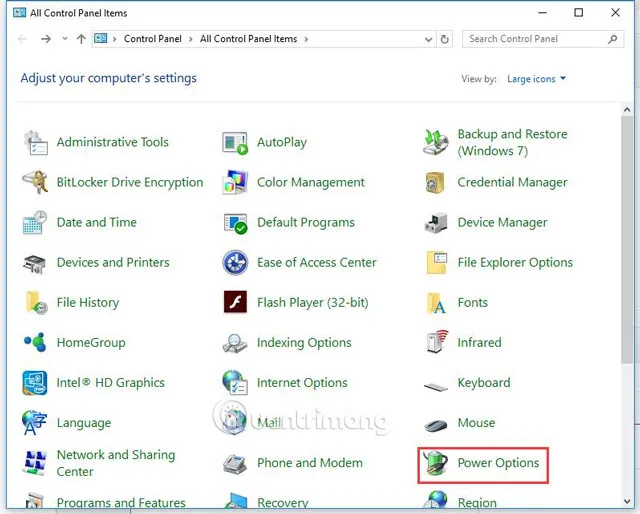
Task: Click the Color Management icon
Action: coord(235,183)
